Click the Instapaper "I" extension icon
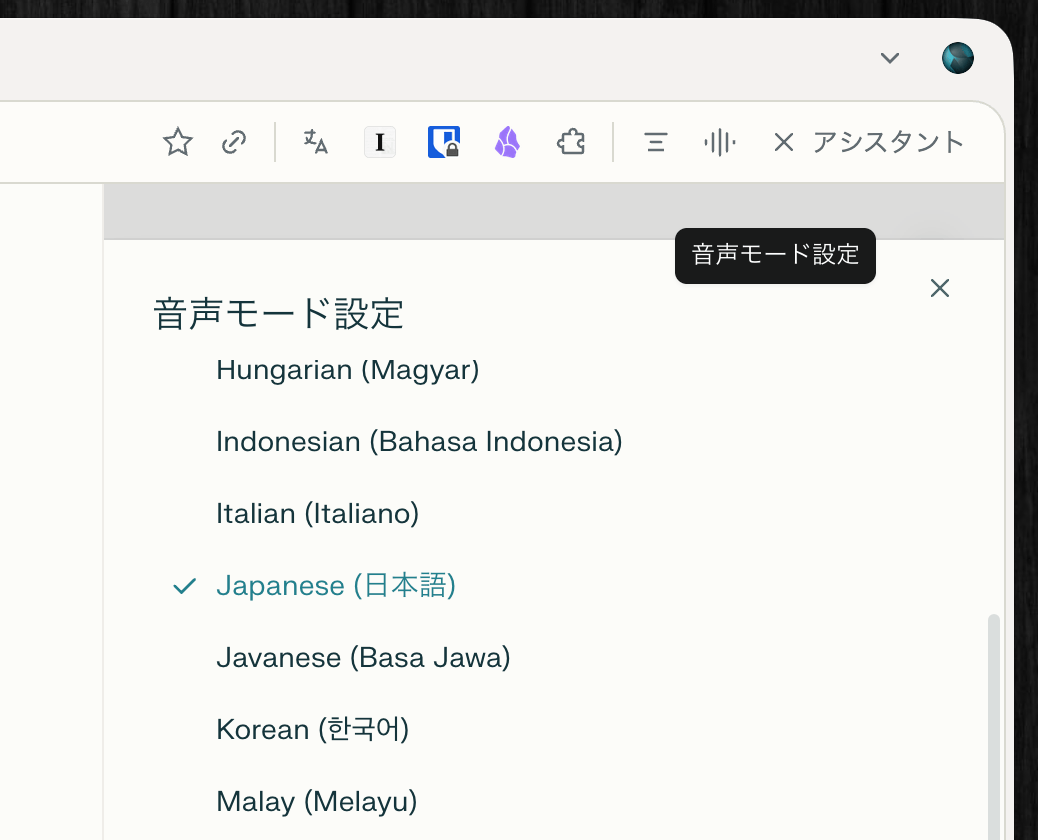 pos(380,143)
